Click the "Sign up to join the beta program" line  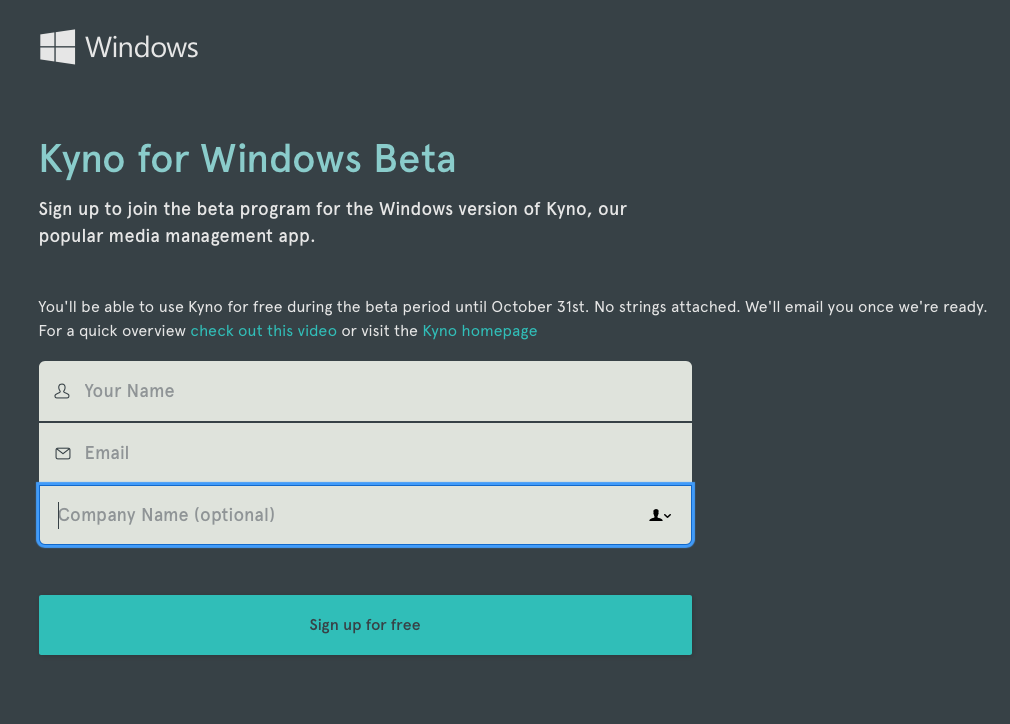tap(332, 209)
